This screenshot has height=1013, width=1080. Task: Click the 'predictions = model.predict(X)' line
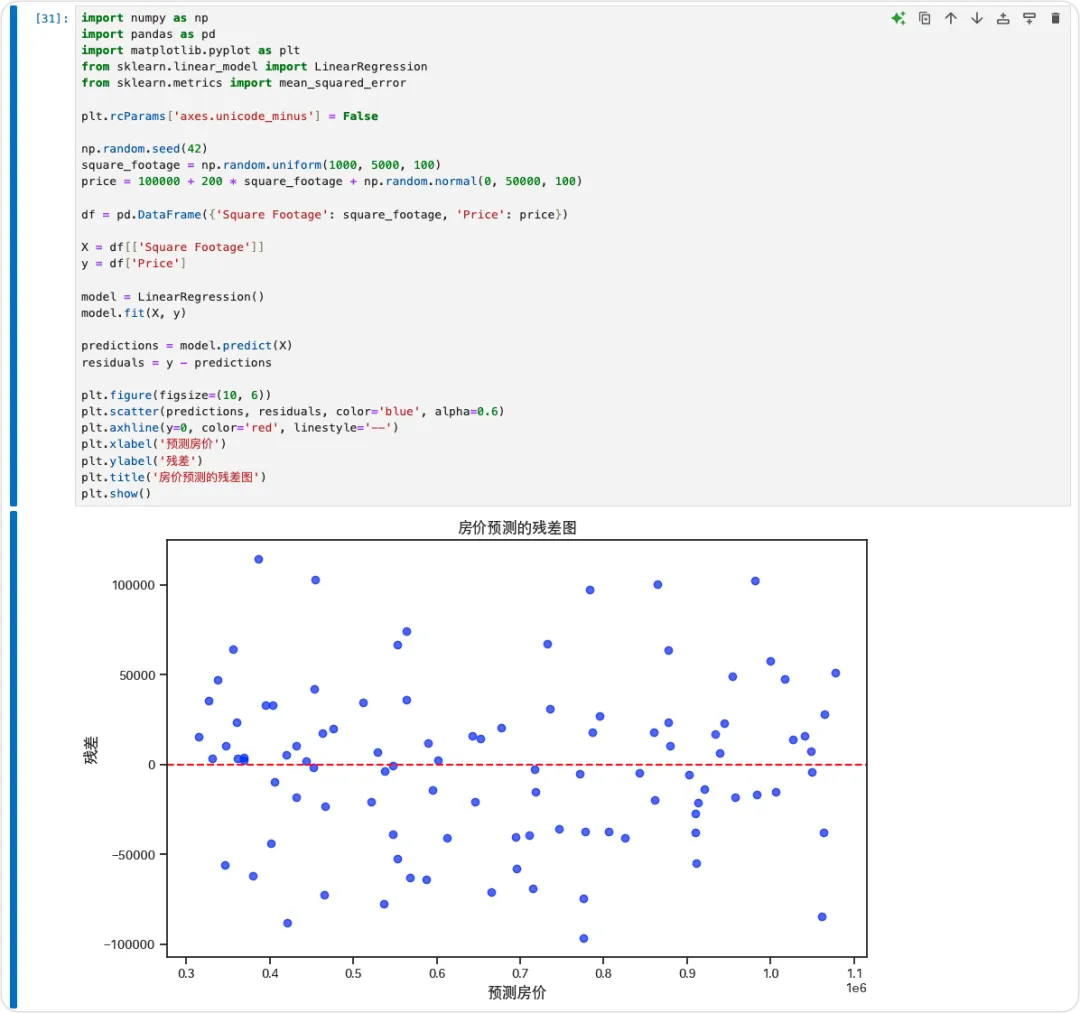187,346
